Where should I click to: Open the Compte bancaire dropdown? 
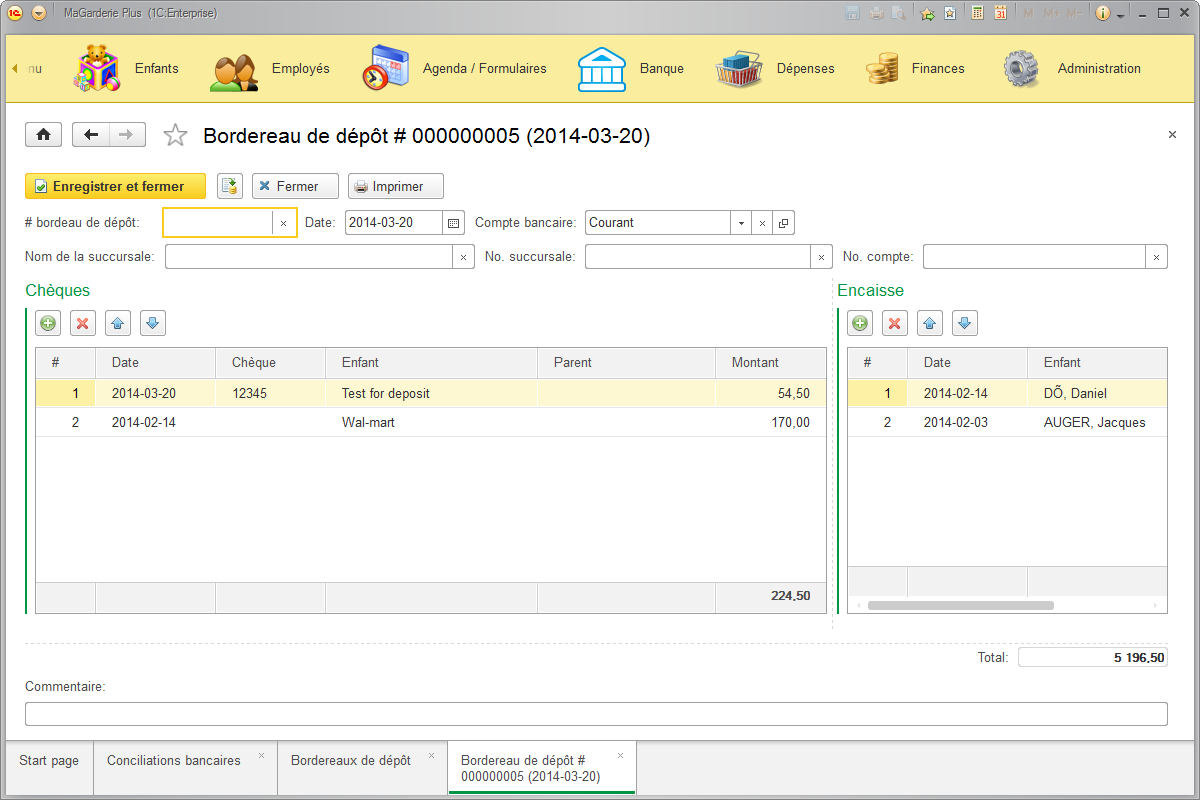(741, 222)
